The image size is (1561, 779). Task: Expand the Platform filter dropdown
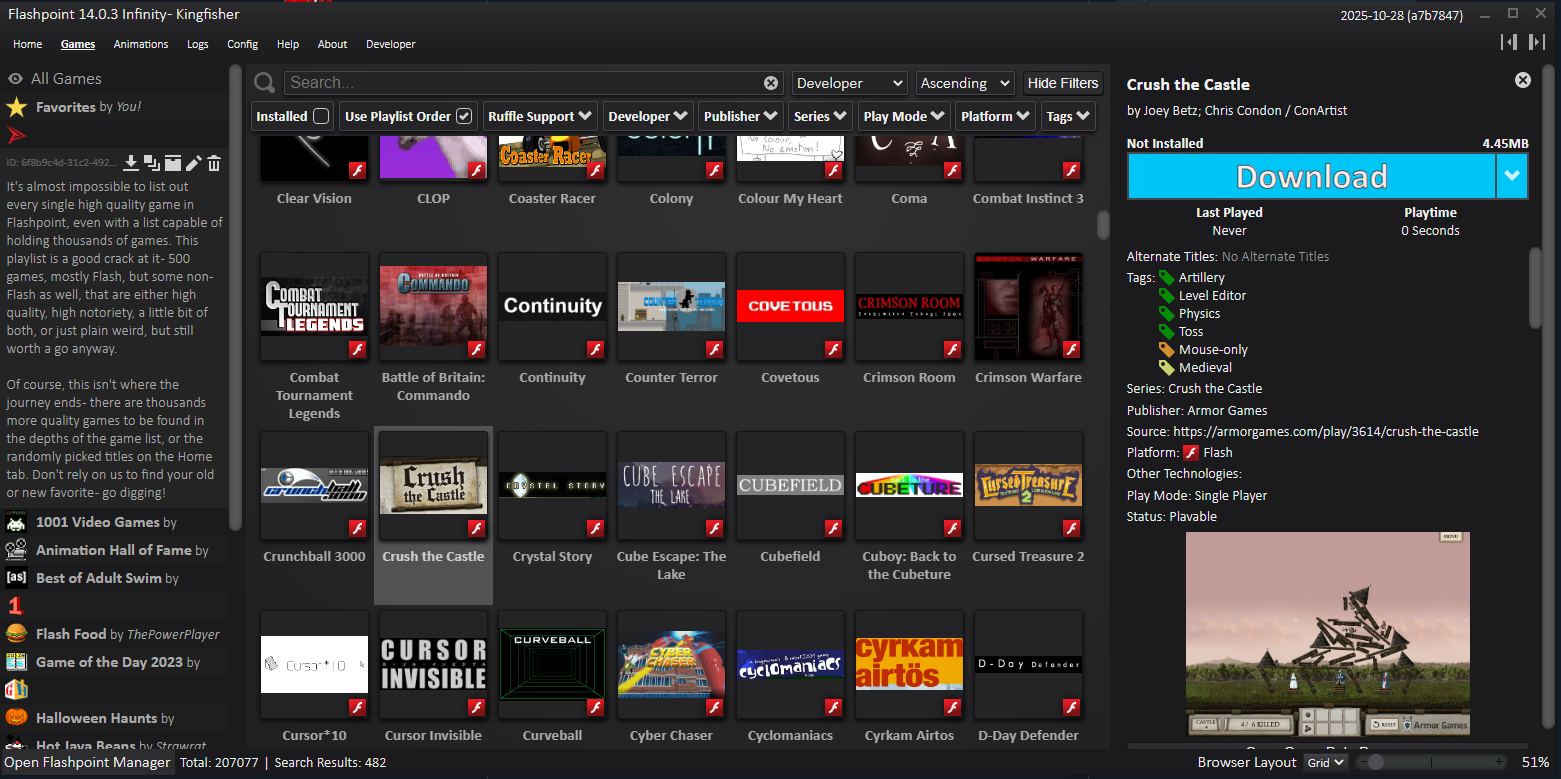coord(995,116)
